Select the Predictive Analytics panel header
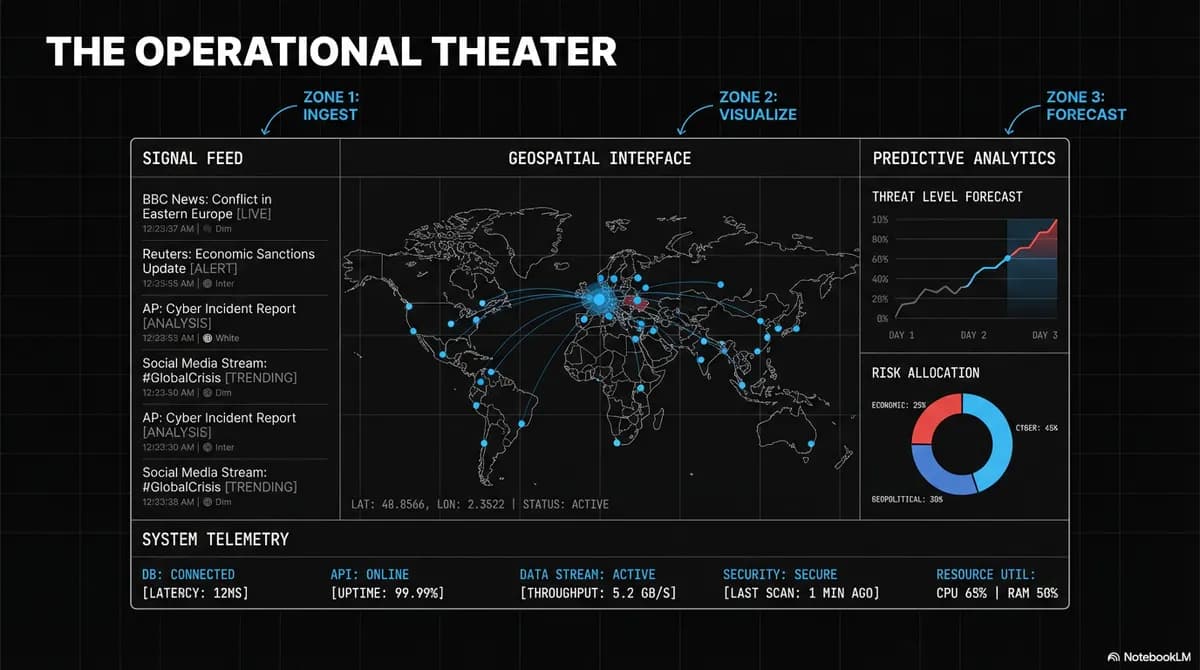The width and height of the screenshot is (1200, 670). coord(963,158)
